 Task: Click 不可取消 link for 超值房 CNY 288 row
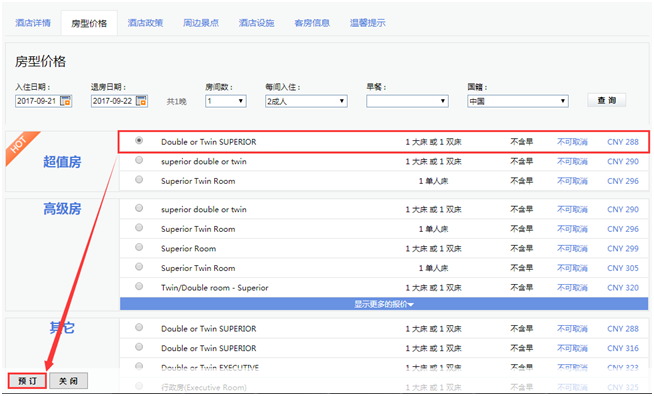[x=572, y=142]
